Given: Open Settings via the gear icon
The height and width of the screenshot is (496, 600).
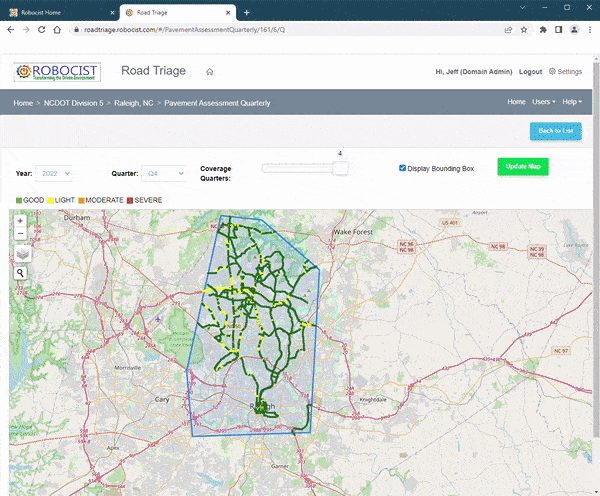Looking at the screenshot, I should tap(553, 72).
